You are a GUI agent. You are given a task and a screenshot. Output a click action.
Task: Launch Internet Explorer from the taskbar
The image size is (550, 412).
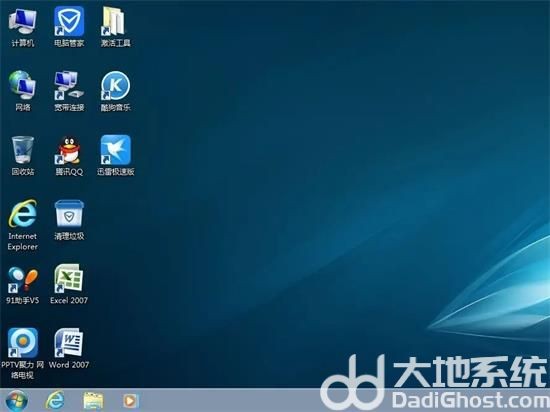55,400
